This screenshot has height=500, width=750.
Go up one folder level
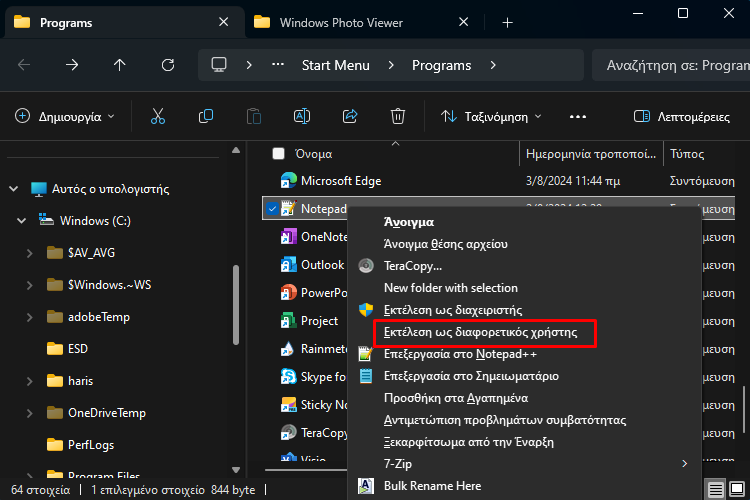120,65
